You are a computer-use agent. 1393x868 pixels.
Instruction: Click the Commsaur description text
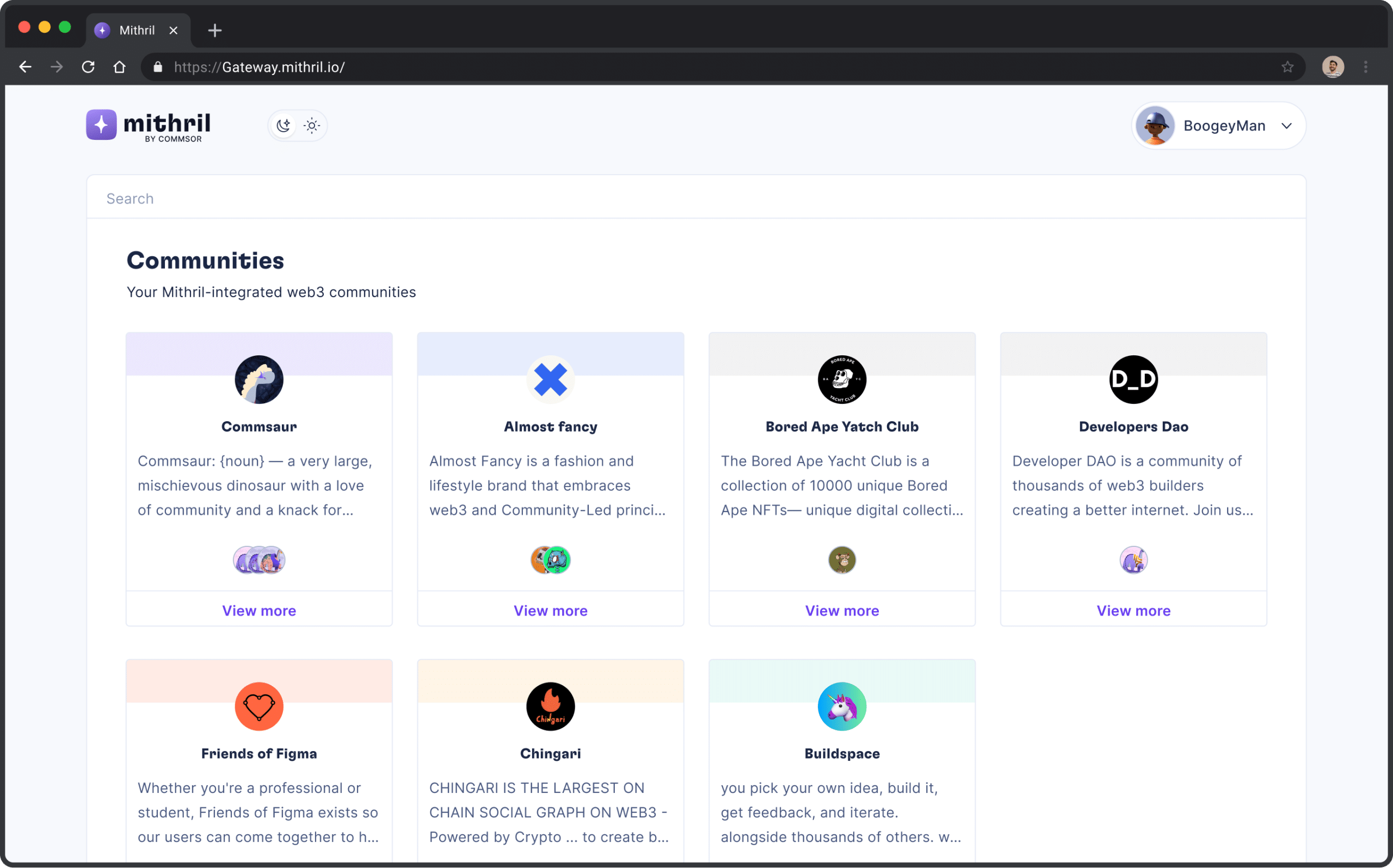point(255,485)
